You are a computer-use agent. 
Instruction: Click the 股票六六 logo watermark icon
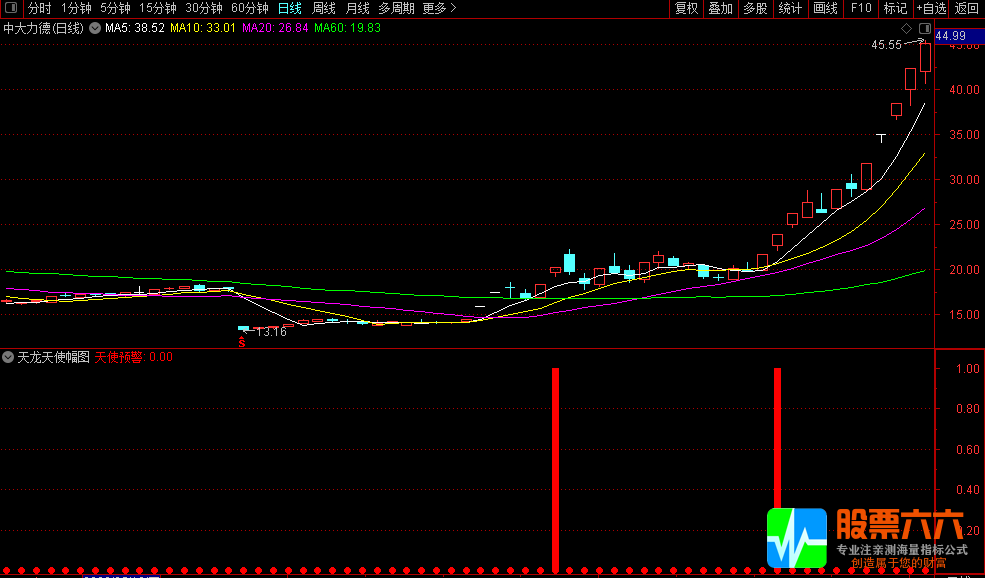[796, 538]
